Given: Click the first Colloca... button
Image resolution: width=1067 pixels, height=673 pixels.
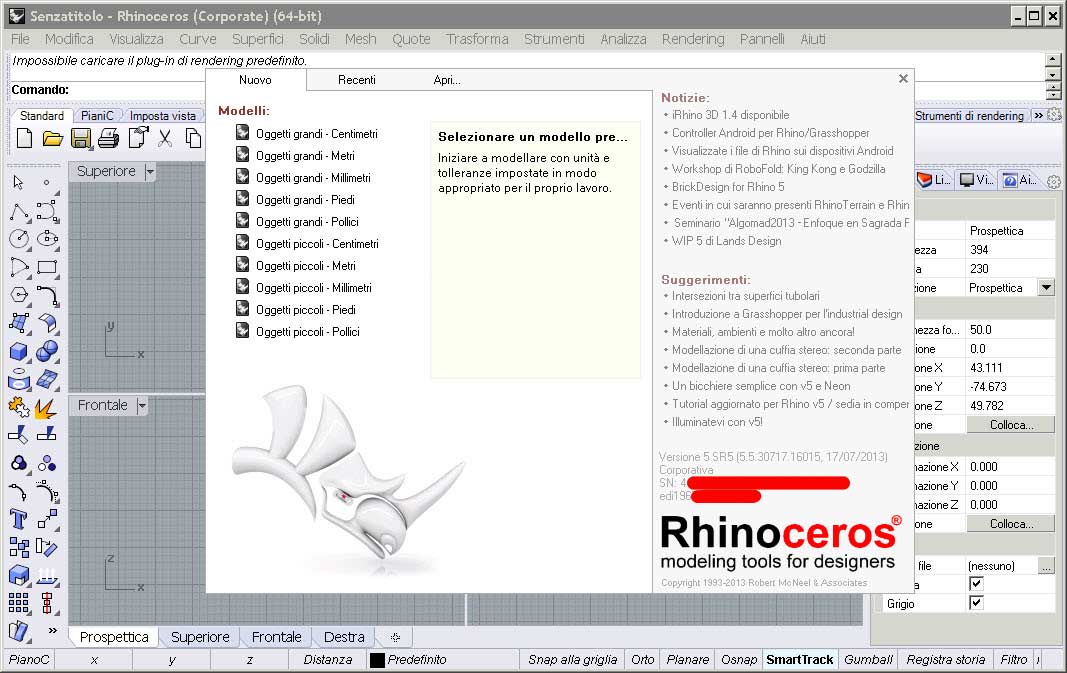Looking at the screenshot, I should tap(1011, 425).
